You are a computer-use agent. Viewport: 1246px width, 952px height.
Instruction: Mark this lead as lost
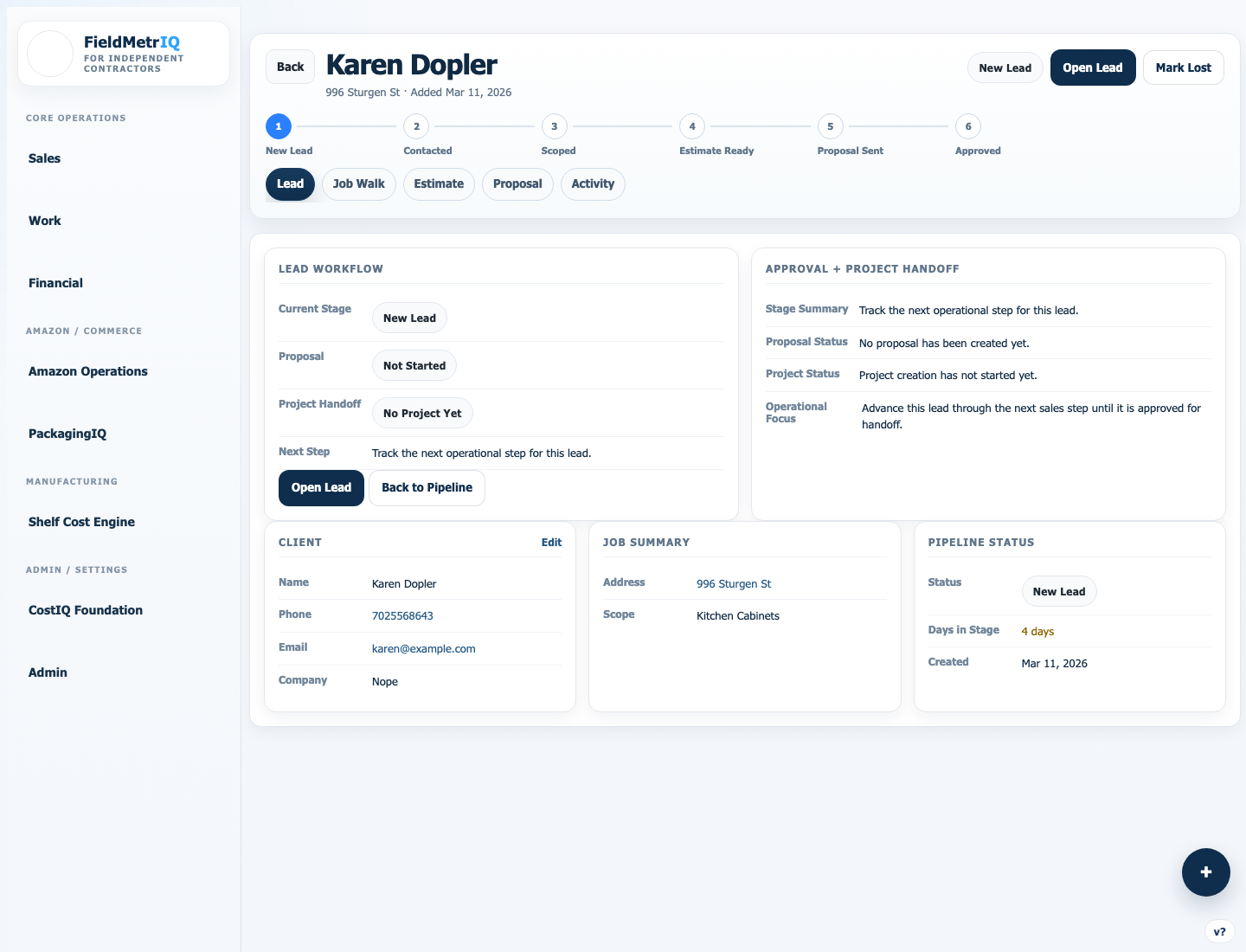[1183, 68]
